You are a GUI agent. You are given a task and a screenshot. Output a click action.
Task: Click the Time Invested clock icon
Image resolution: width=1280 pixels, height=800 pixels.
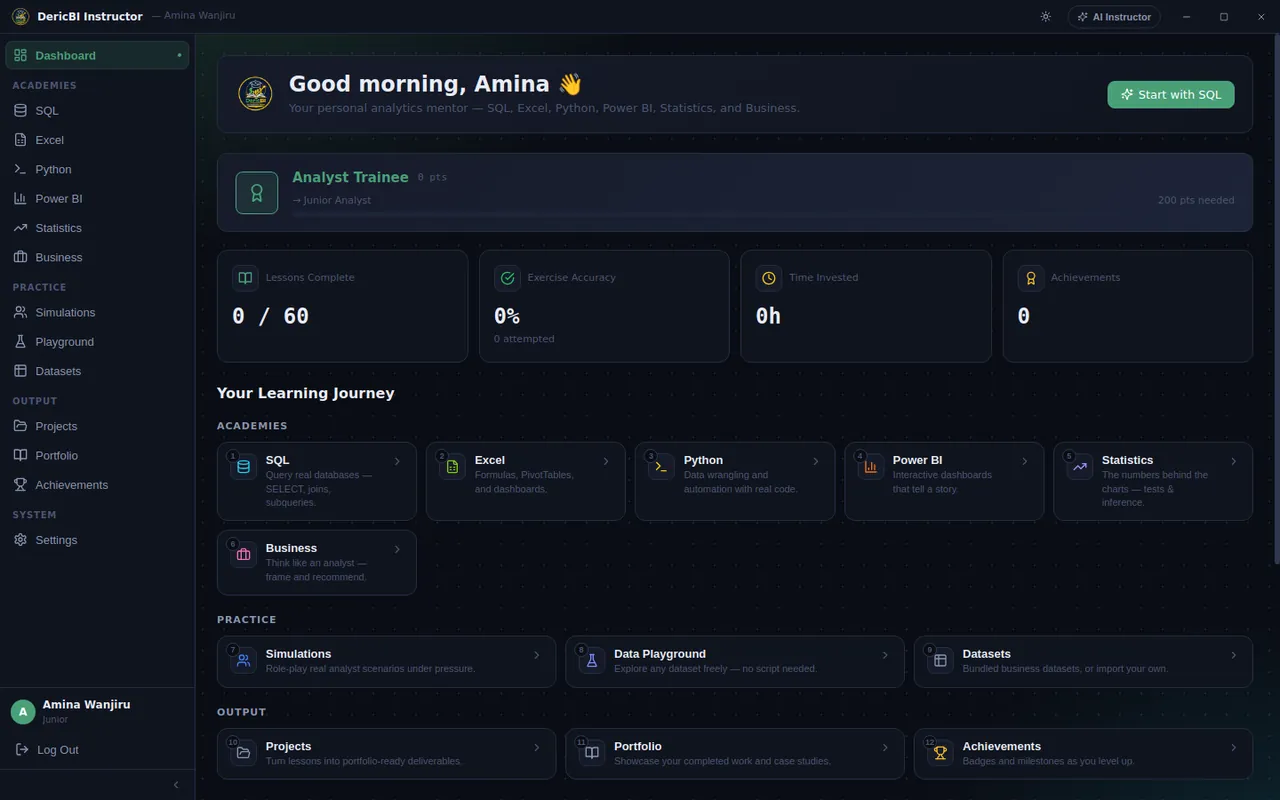tap(768, 278)
